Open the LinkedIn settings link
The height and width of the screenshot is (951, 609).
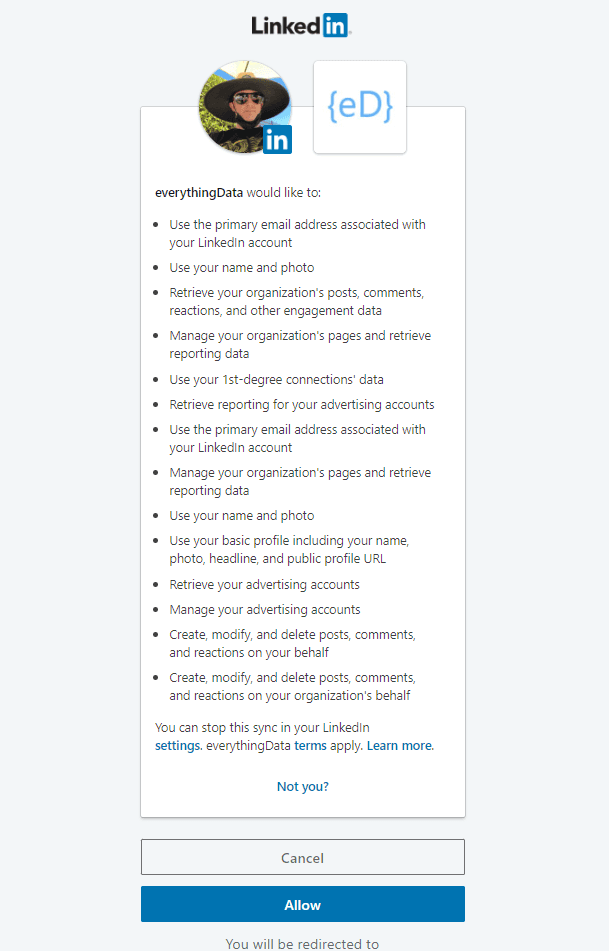coord(178,746)
